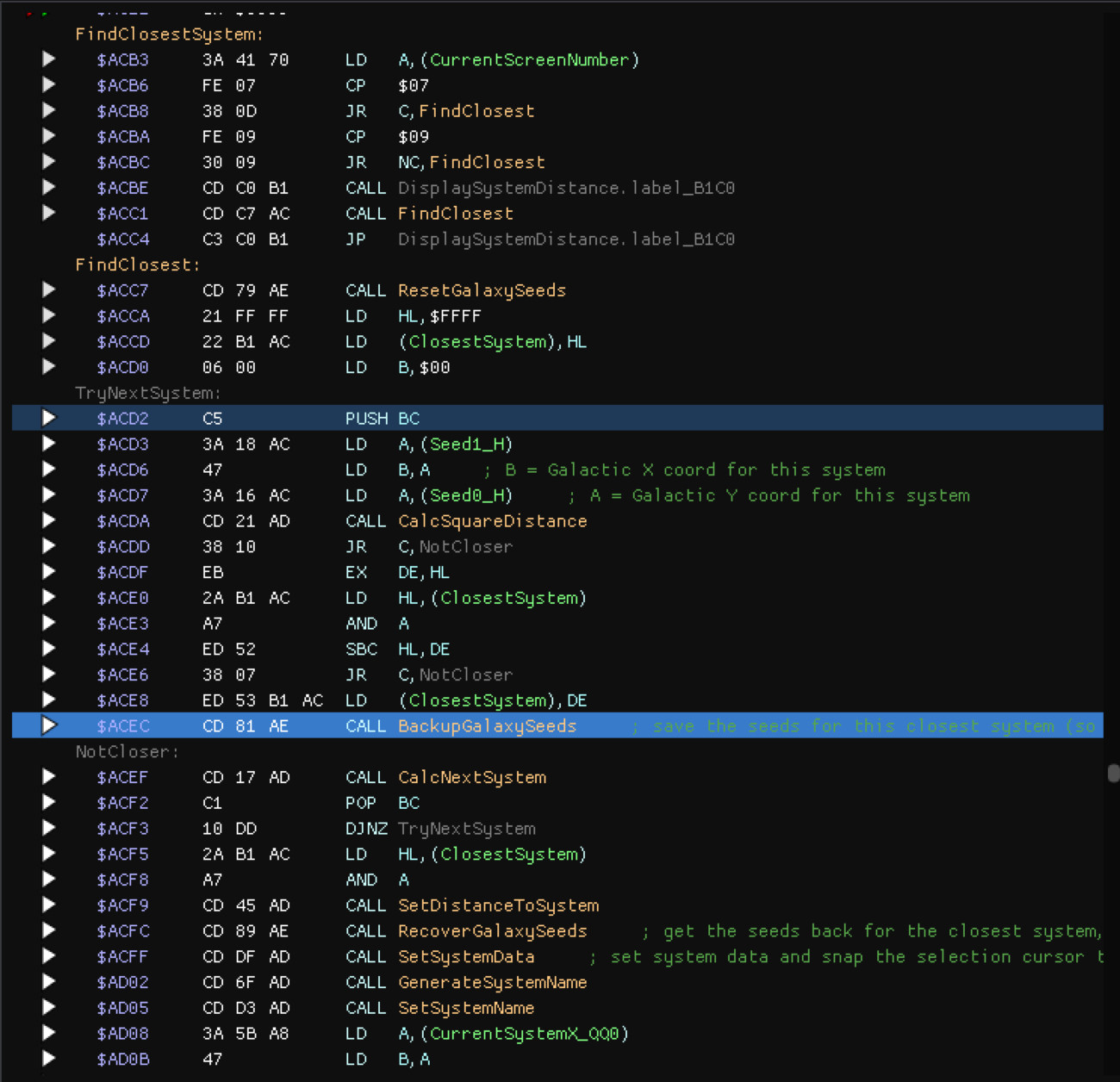1120x1082 pixels.
Task: Click the SetDistanceToSystem call target
Action: click(499, 905)
